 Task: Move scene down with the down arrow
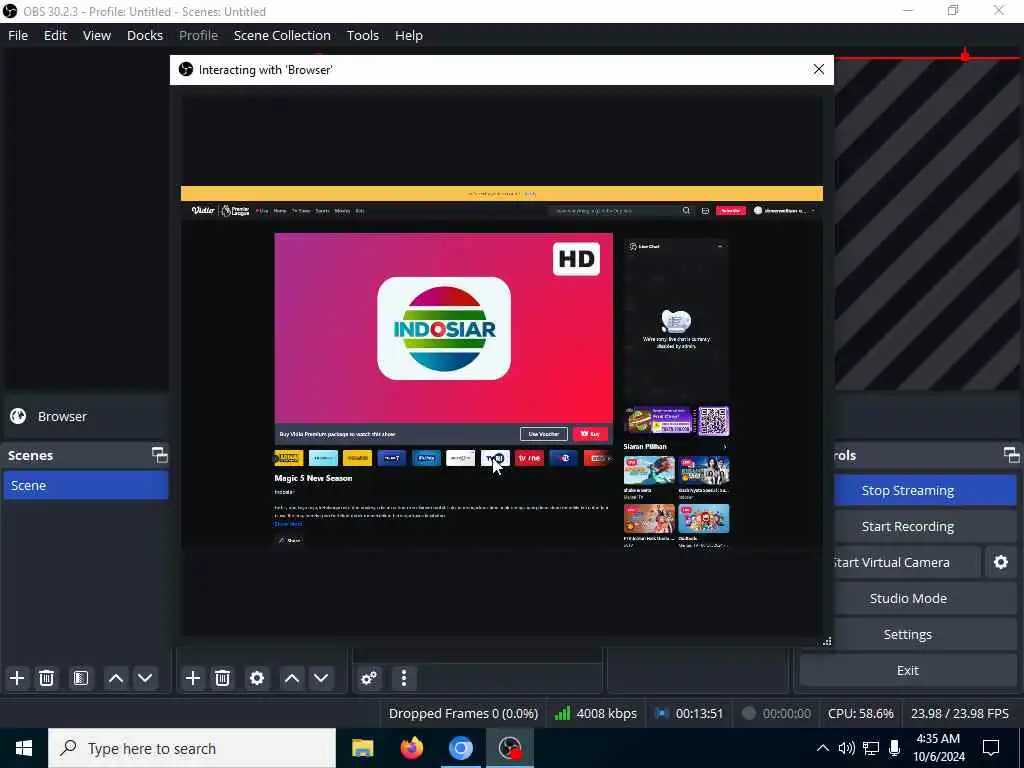pyautogui.click(x=145, y=678)
